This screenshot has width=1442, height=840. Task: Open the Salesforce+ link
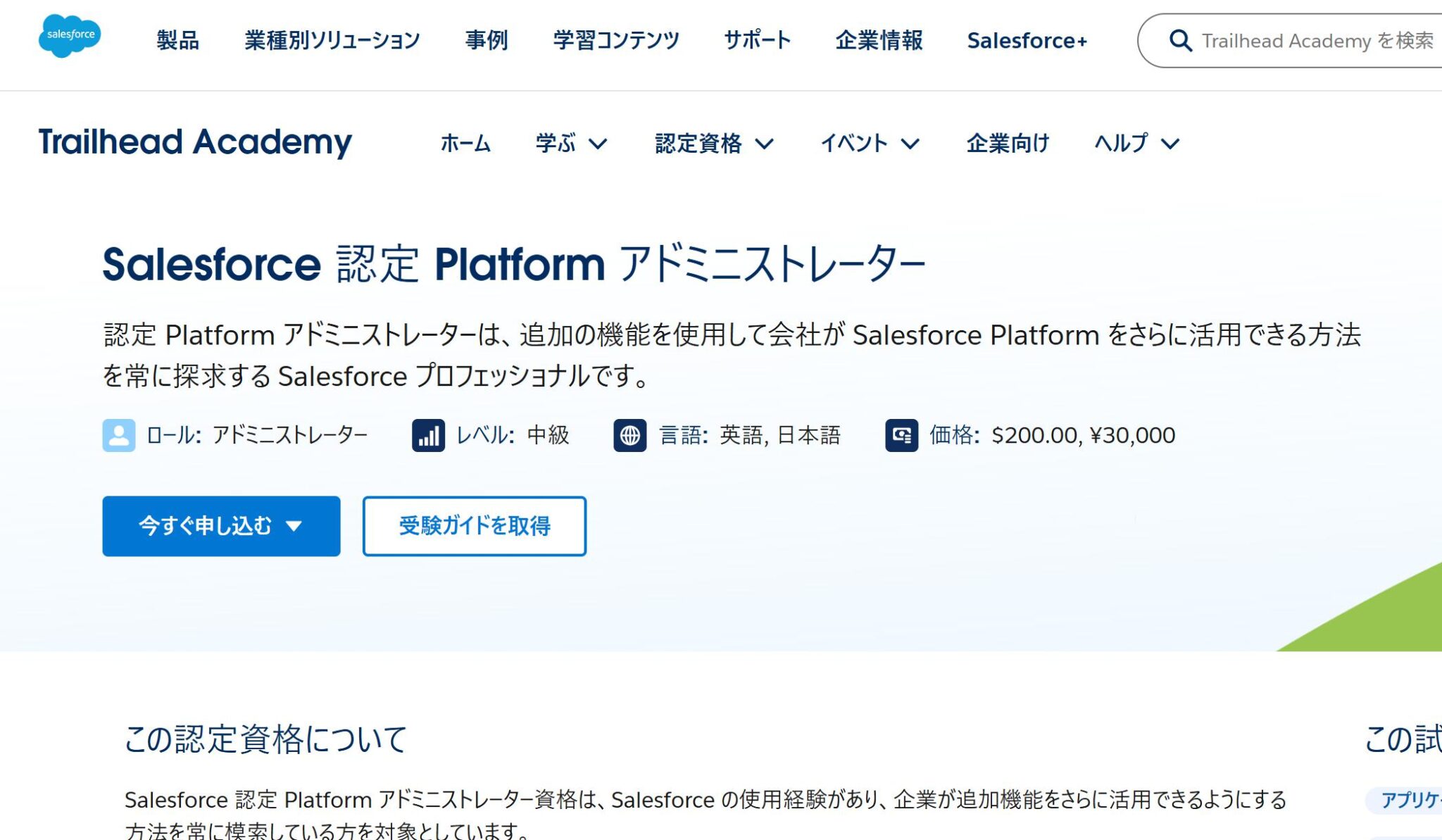pyautogui.click(x=1027, y=41)
